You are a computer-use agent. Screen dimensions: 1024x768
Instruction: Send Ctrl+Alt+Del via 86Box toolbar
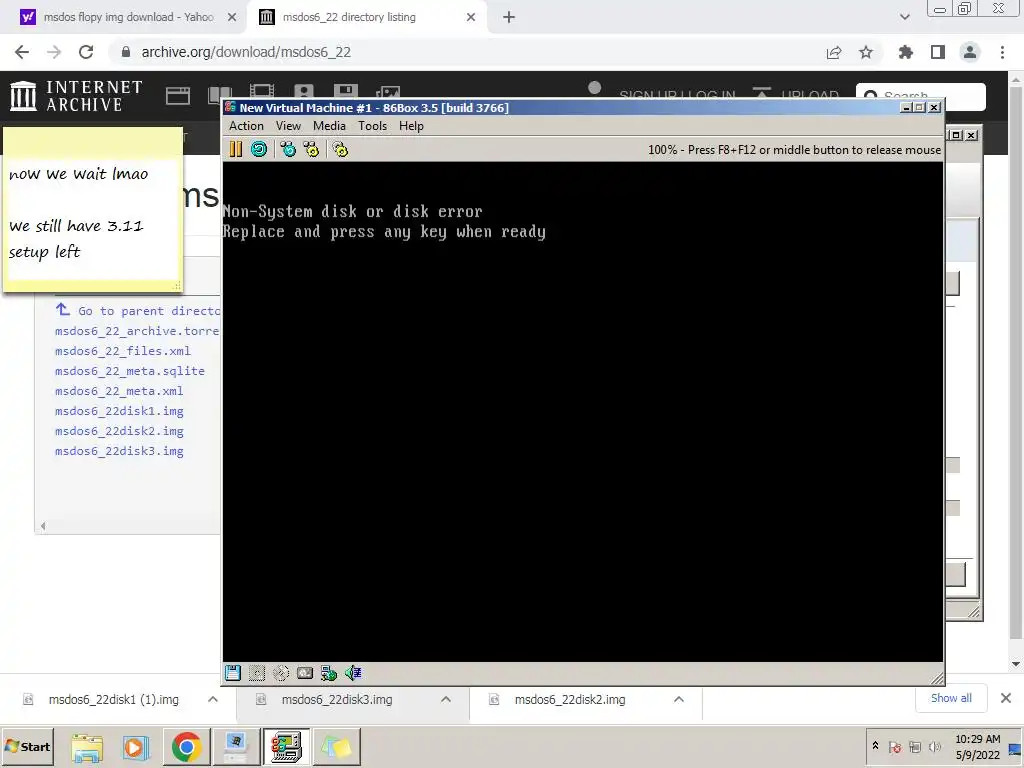pyautogui.click(x=287, y=150)
